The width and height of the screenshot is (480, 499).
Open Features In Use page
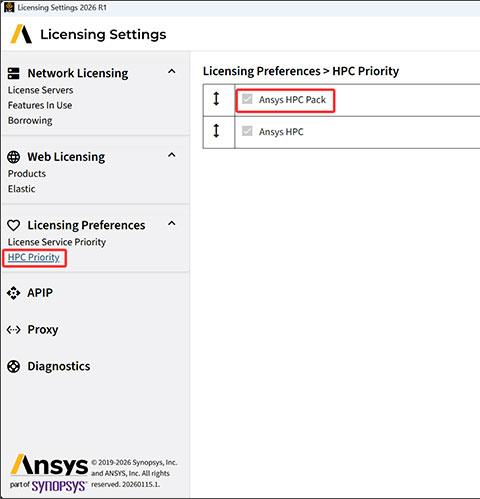40,105
